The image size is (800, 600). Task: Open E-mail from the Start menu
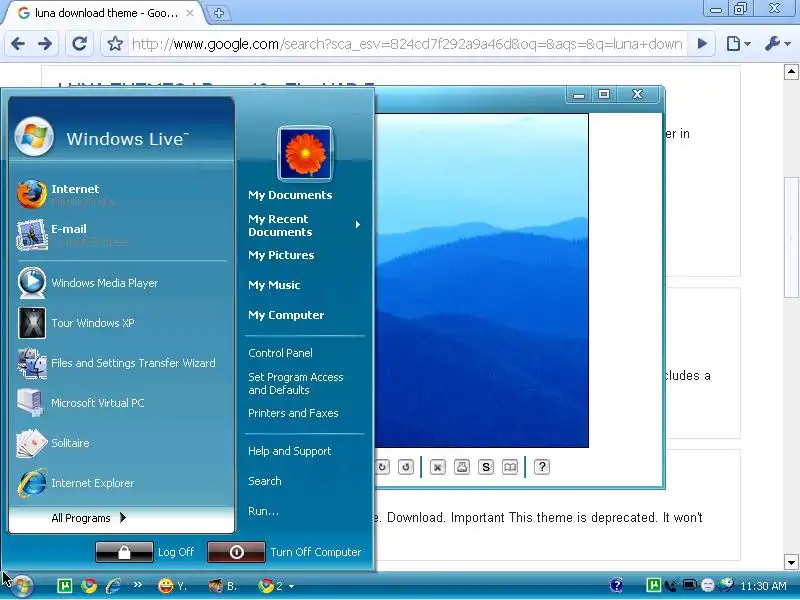click(121, 235)
